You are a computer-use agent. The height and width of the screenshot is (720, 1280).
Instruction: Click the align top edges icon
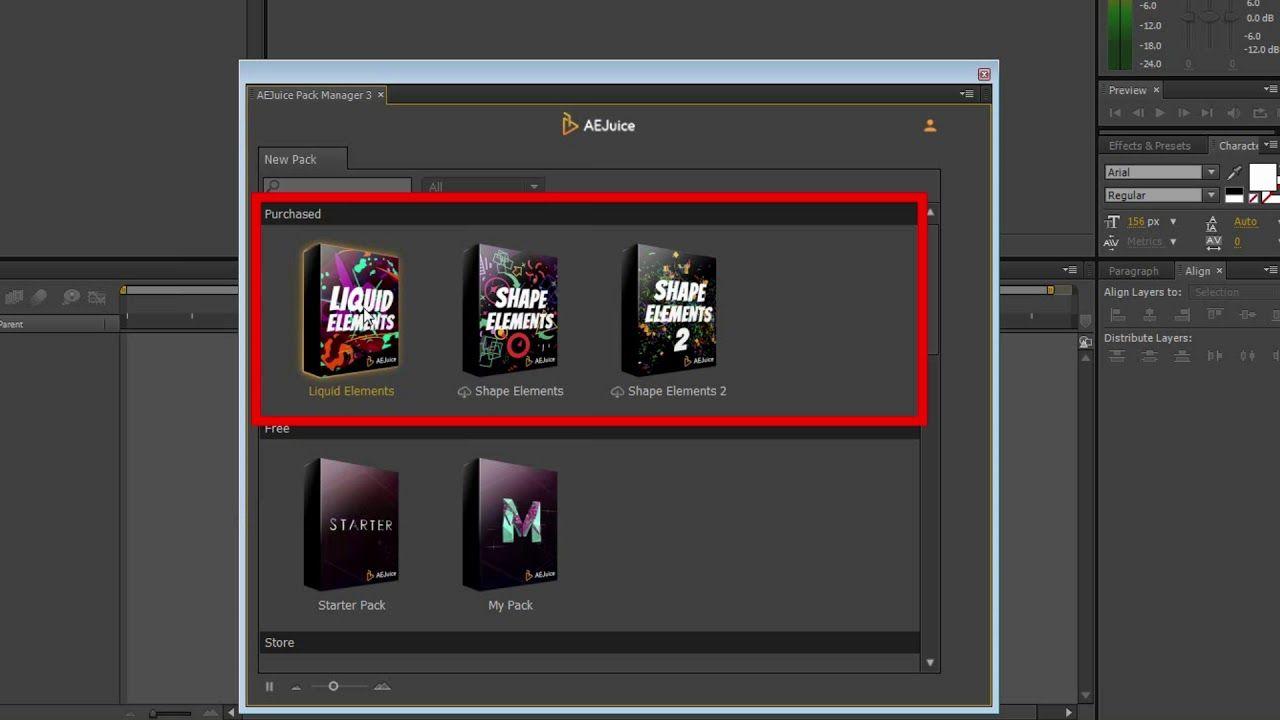(x=1215, y=315)
